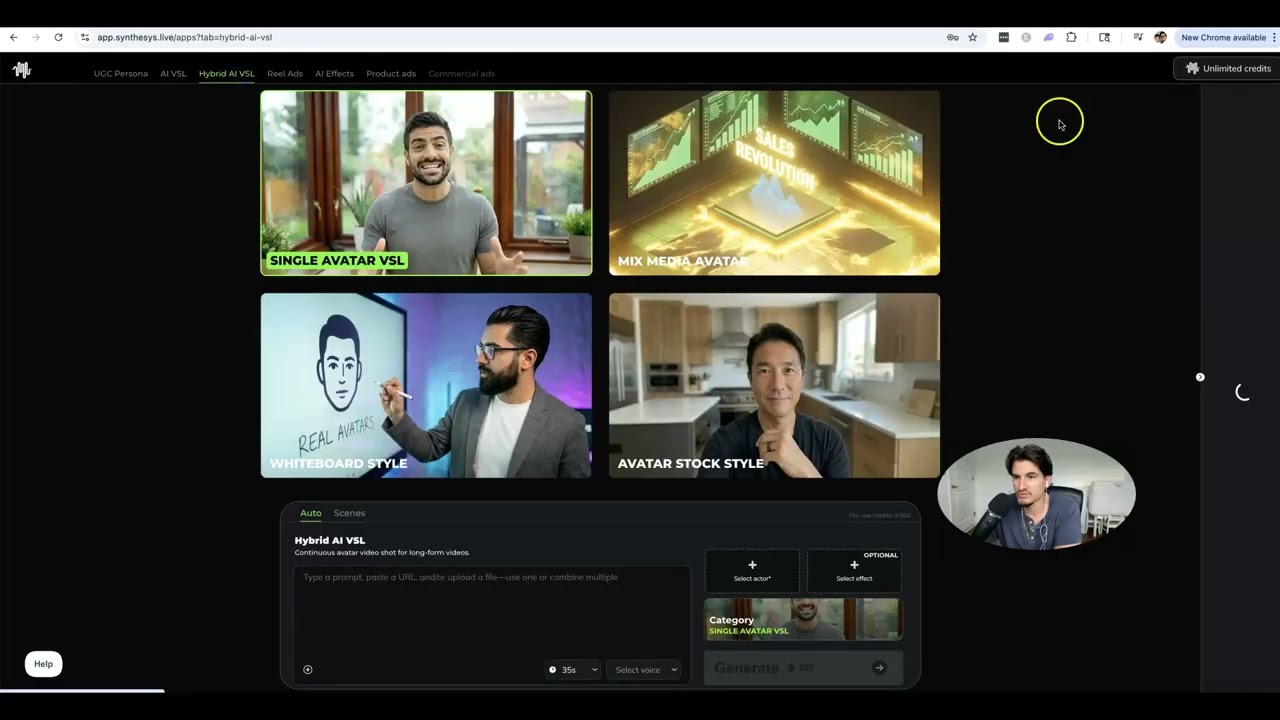Click the small round arrow on the right panel edge
This screenshot has width=1280, height=720.
tap(1200, 377)
